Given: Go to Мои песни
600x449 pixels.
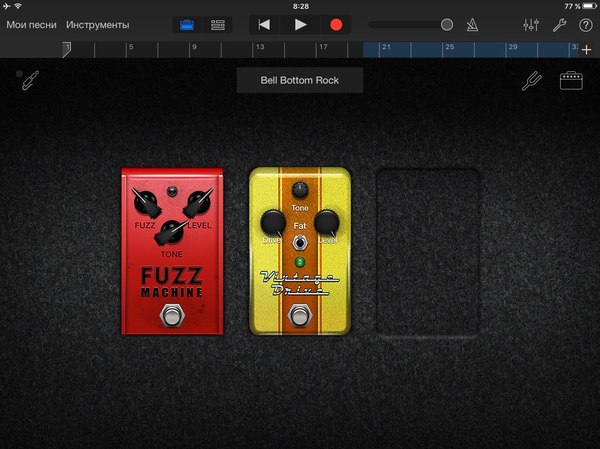Looking at the screenshot, I should tap(31, 24).
